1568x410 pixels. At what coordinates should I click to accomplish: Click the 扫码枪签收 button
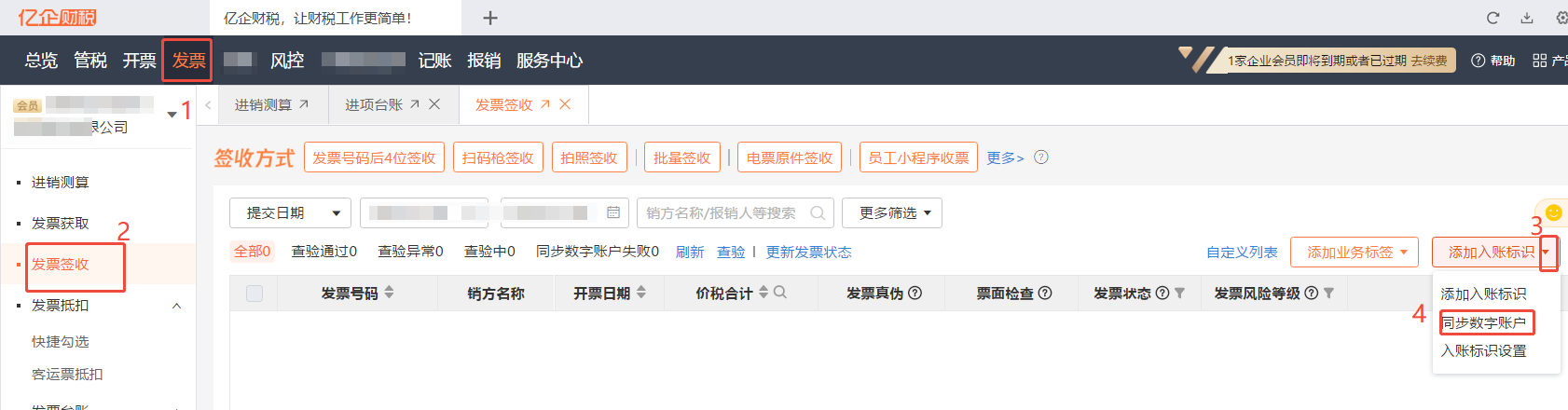pos(498,157)
